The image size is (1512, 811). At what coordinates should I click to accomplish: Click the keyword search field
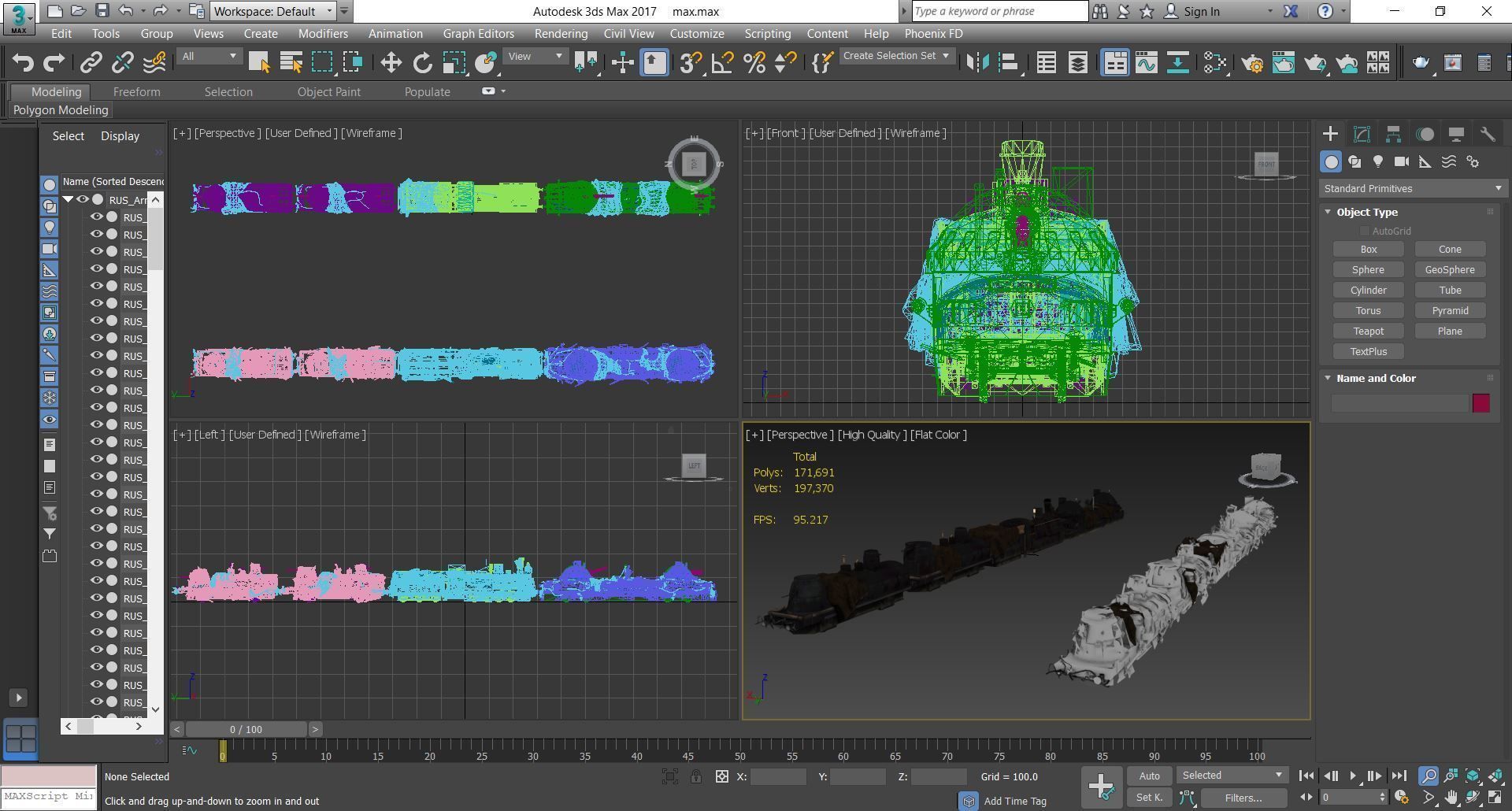1000,11
